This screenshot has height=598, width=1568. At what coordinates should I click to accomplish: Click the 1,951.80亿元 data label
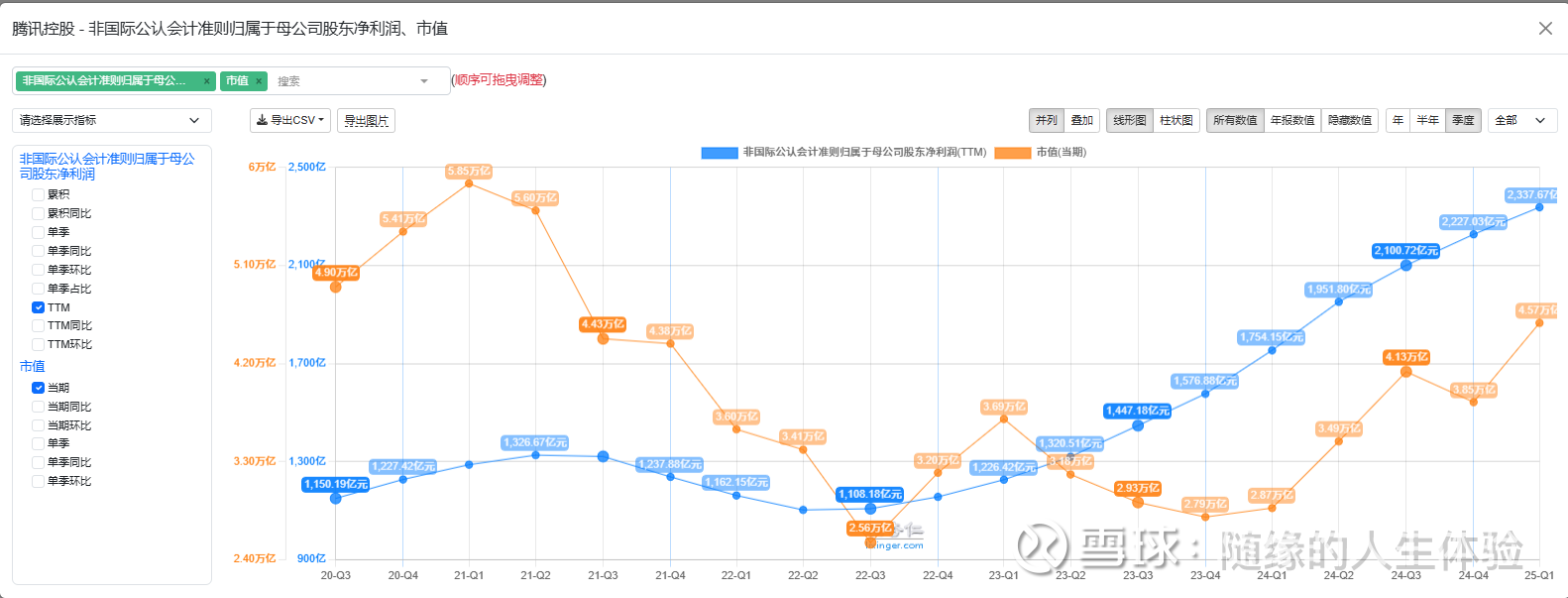[x=1339, y=290]
